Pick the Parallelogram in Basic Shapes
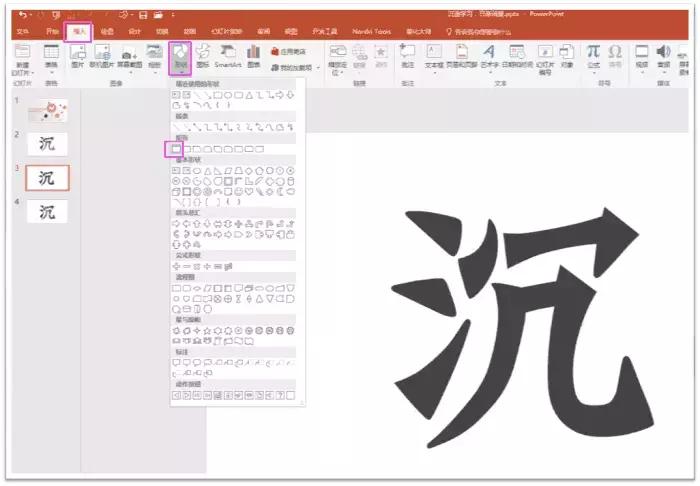The width and height of the screenshot is (700, 486). (x=228, y=170)
